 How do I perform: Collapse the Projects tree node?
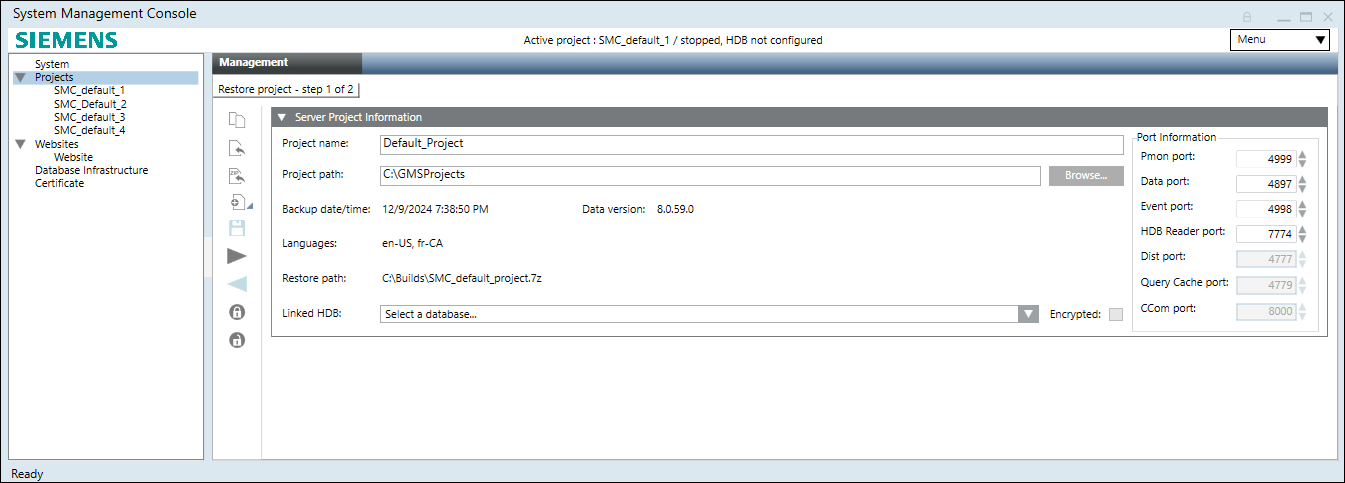20,77
